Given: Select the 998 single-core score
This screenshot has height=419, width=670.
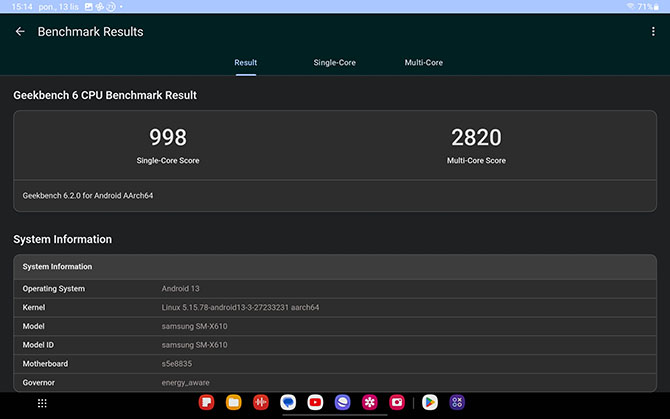Looking at the screenshot, I should 168,137.
